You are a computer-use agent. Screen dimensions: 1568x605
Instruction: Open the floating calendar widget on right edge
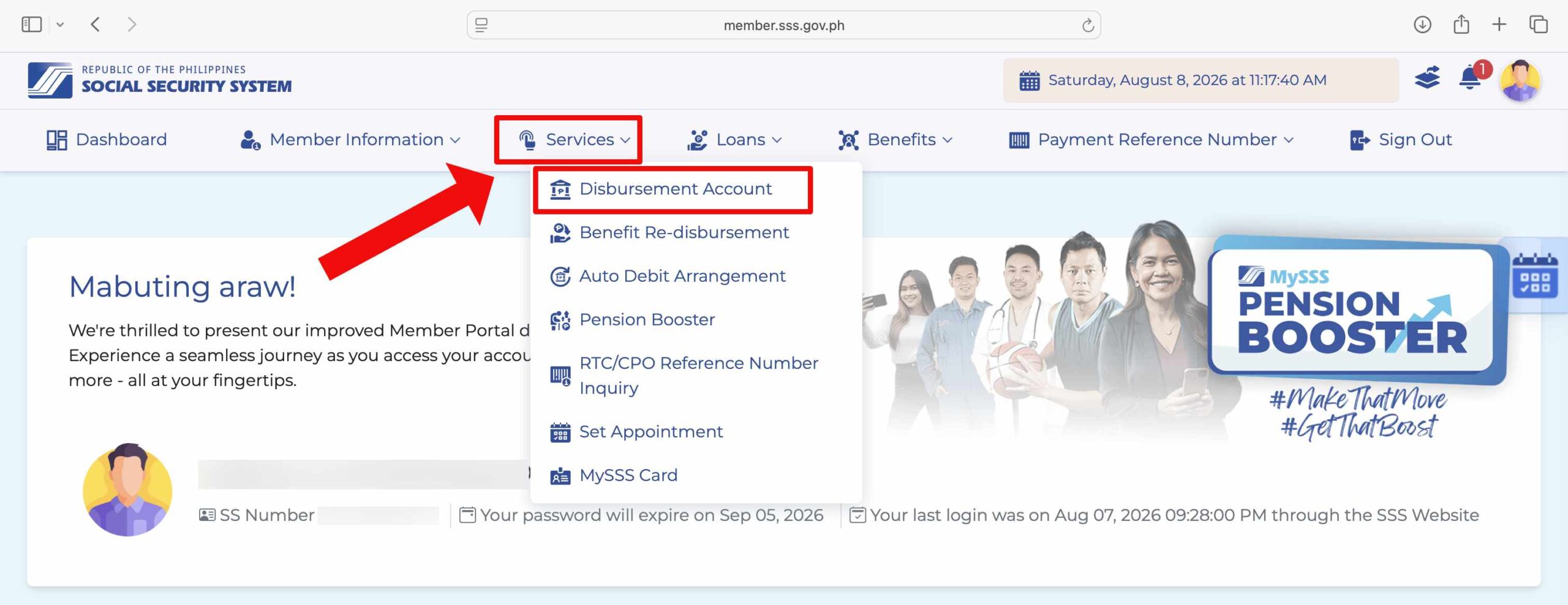pos(1534,276)
